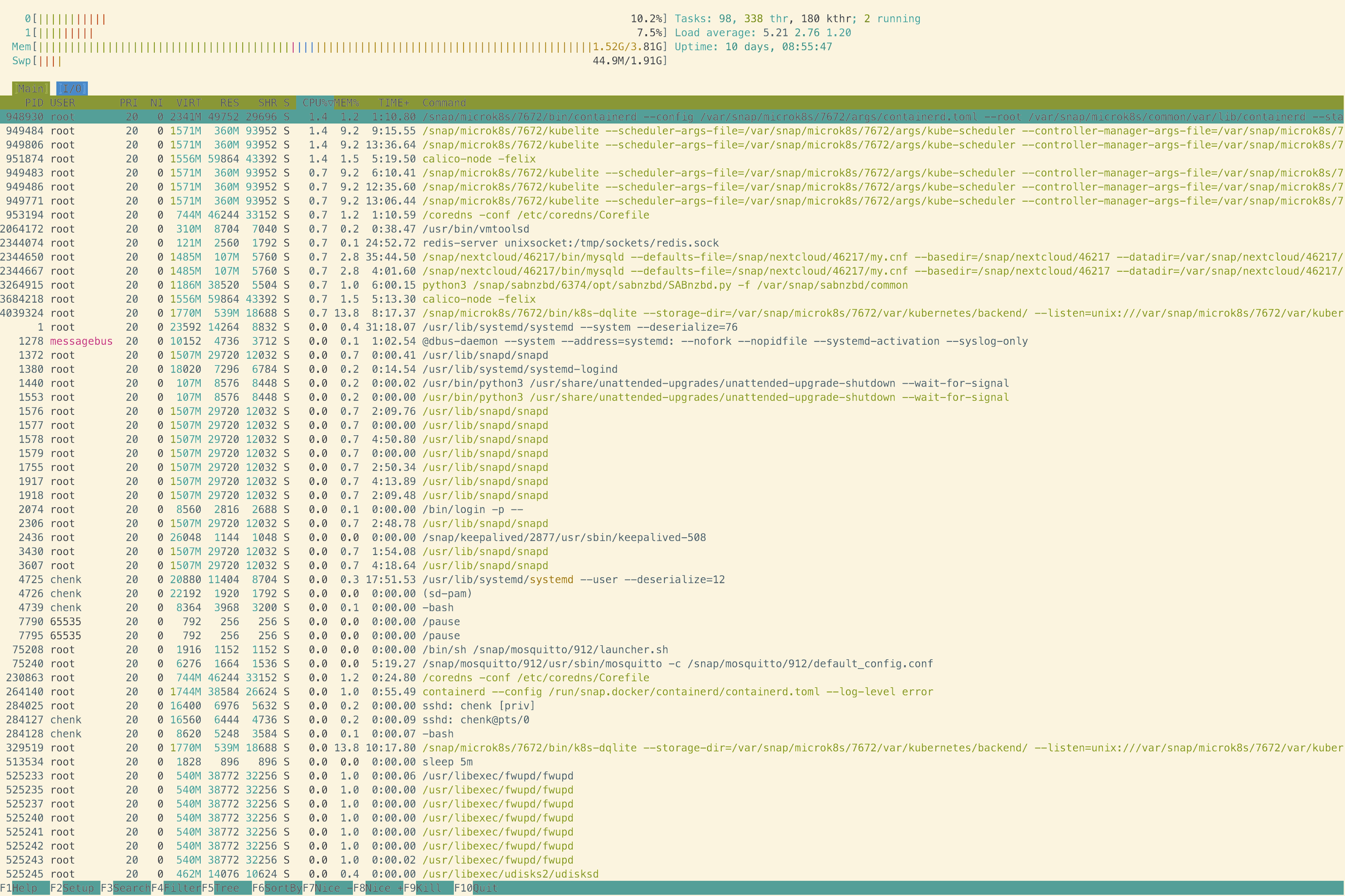Screen dimensions: 1345x896
Task: Click the PID column header
Action: click(34, 103)
